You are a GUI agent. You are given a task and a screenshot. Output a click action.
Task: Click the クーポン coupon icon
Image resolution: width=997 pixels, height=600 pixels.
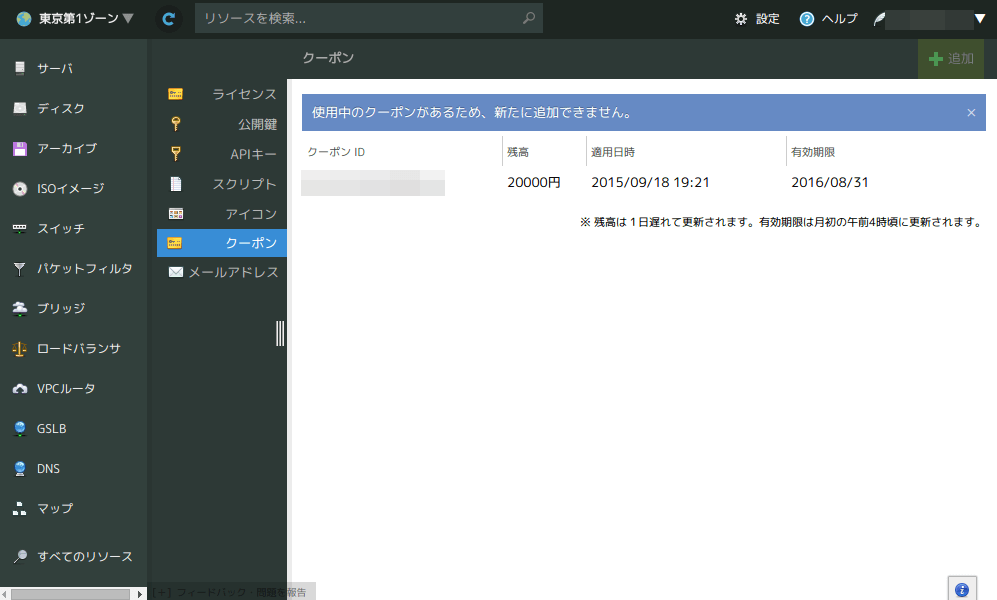tap(174, 243)
